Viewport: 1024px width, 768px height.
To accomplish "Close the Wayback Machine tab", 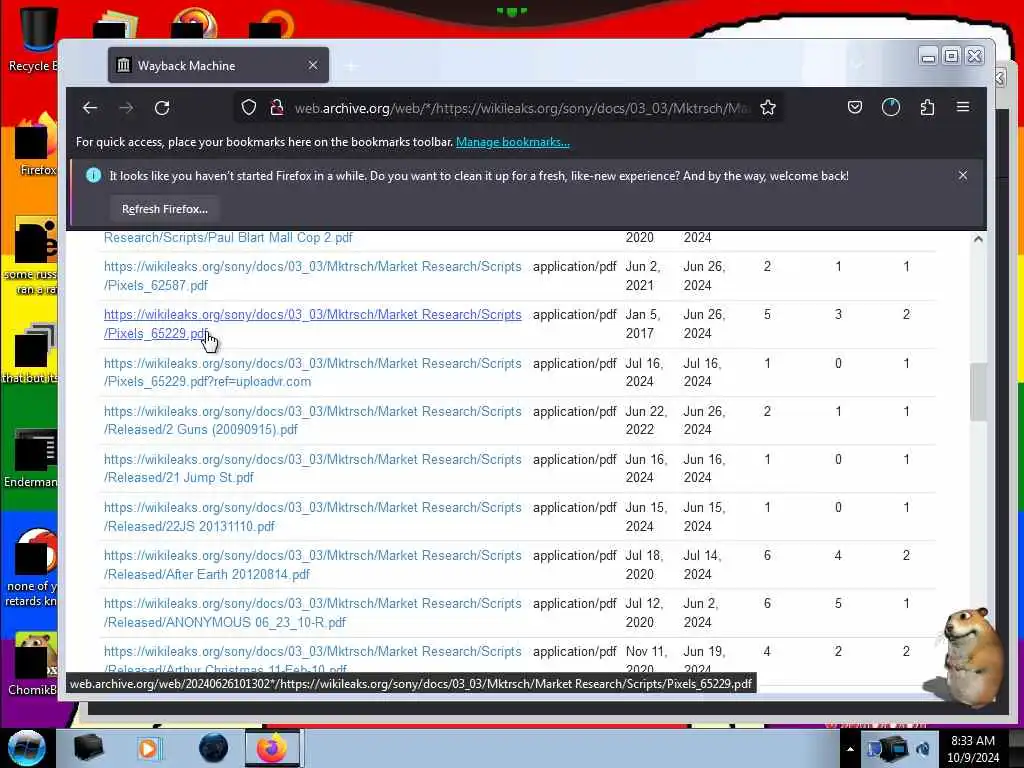I will click(313, 65).
